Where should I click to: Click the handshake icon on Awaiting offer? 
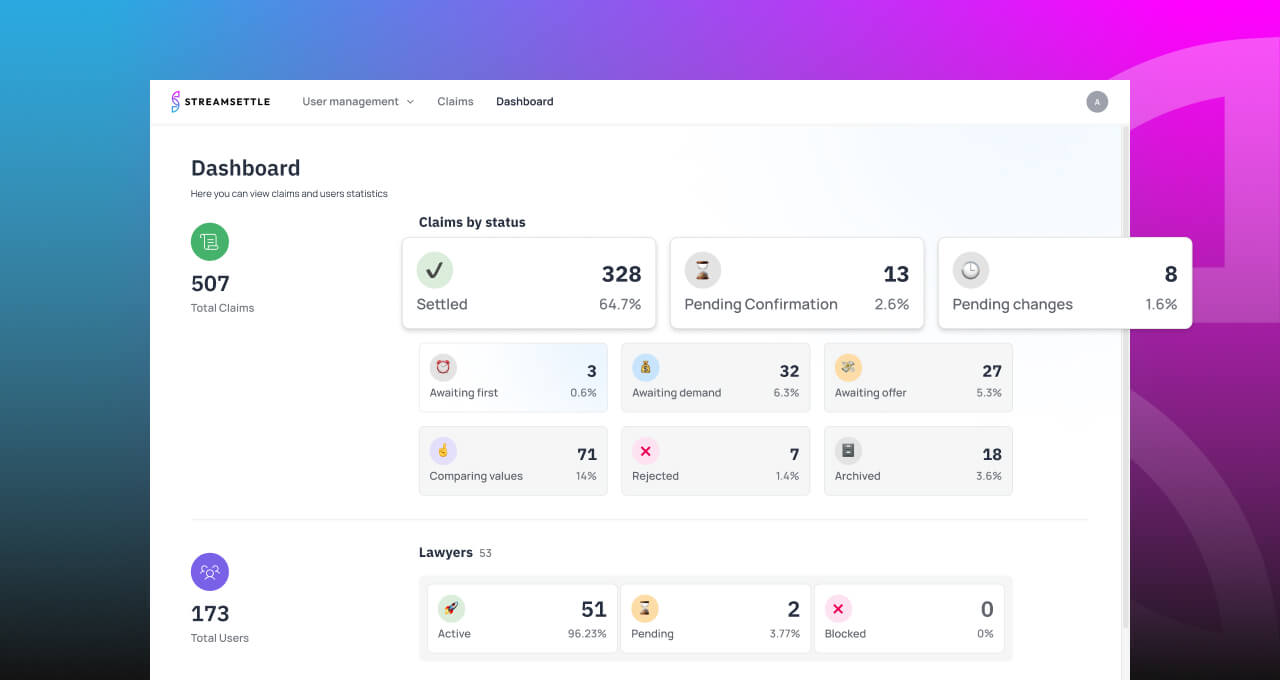848,367
